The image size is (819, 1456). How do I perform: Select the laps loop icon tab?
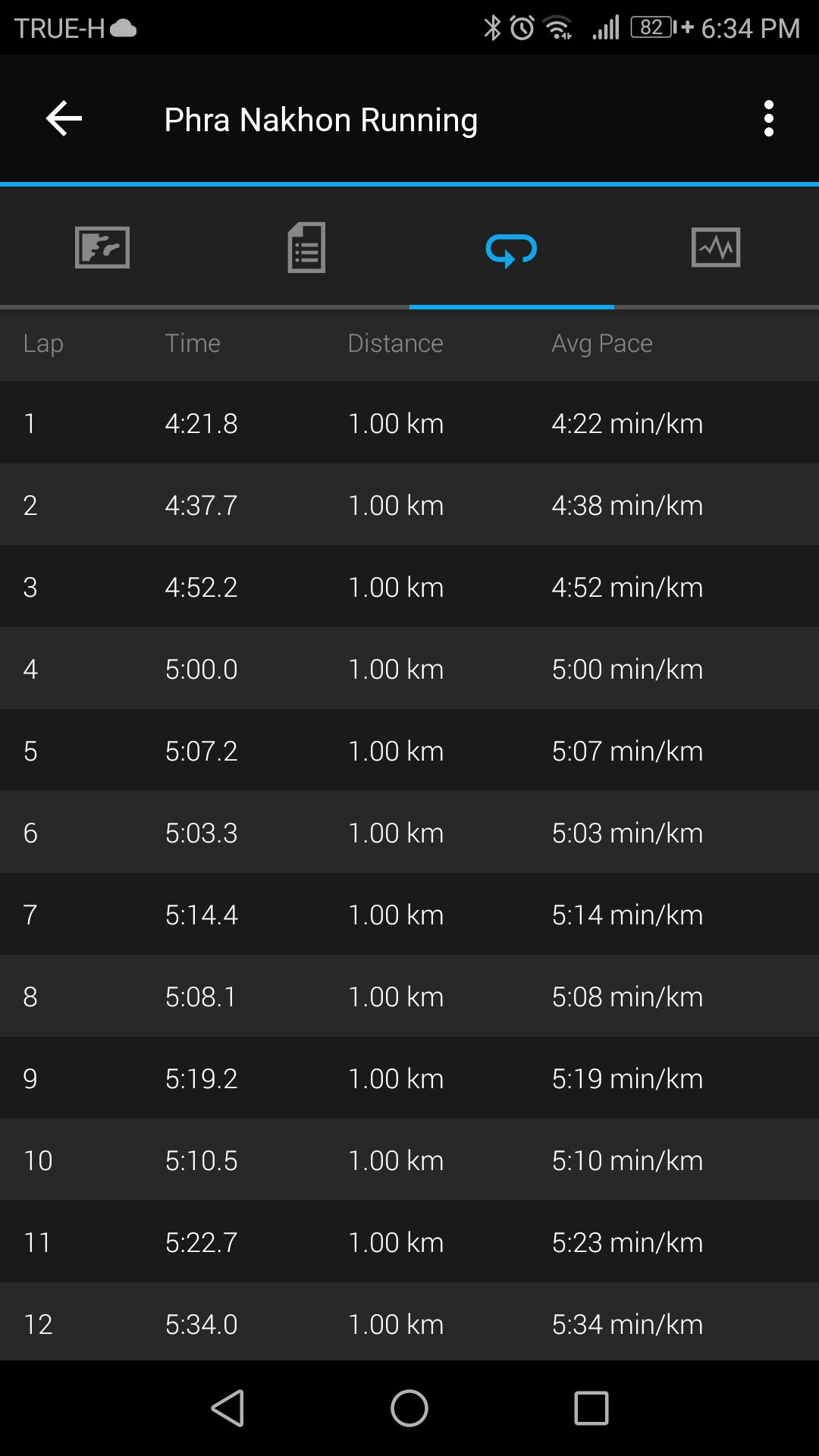(512, 249)
